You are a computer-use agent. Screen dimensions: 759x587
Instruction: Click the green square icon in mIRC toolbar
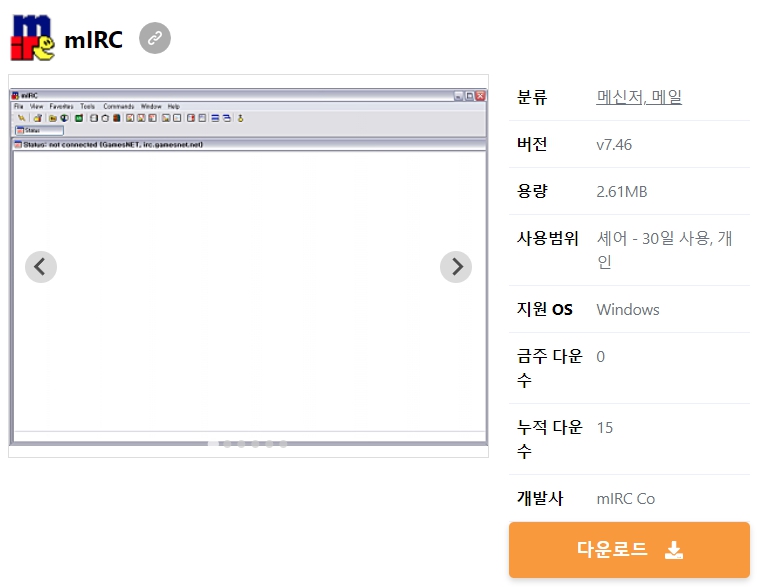pos(79,118)
